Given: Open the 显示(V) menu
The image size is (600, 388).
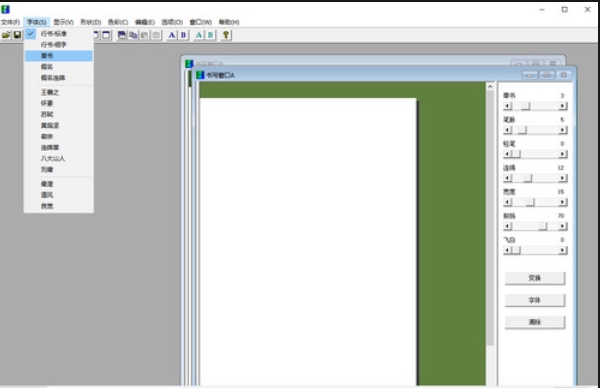Looking at the screenshot, I should click(64, 22).
